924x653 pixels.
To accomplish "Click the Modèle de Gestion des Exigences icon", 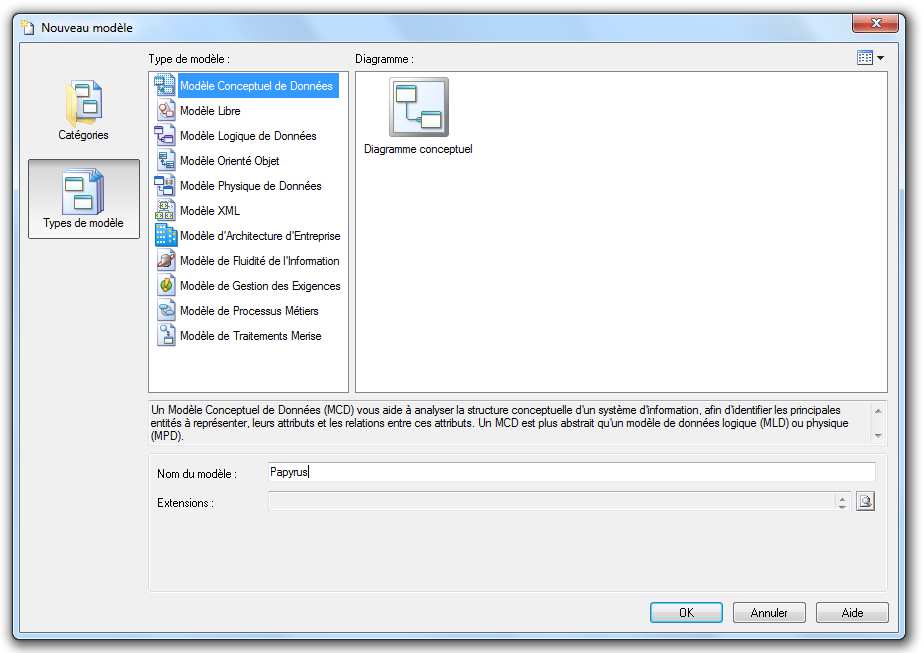I will (165, 286).
